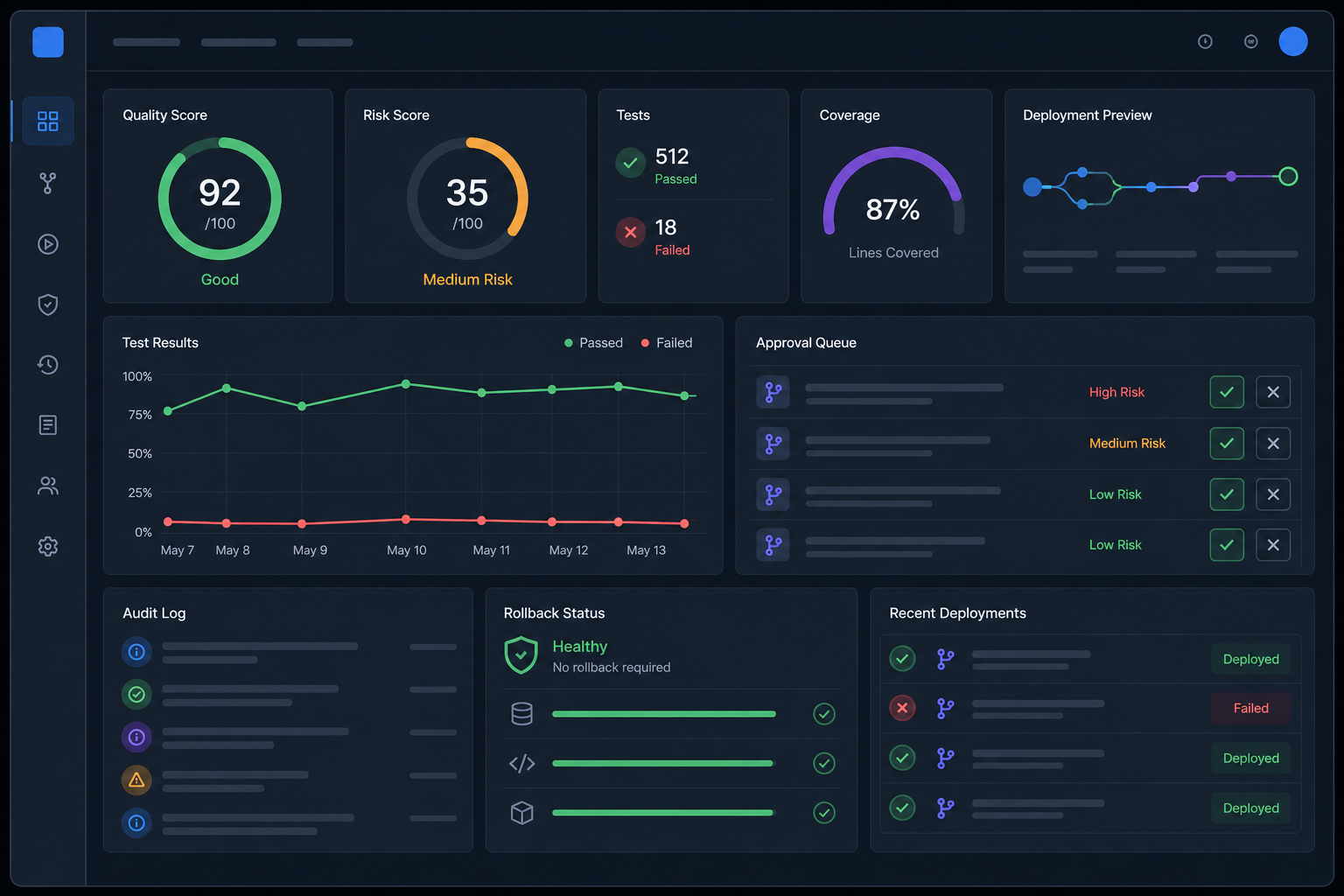Select the green check icon in Audit Log

(x=136, y=695)
